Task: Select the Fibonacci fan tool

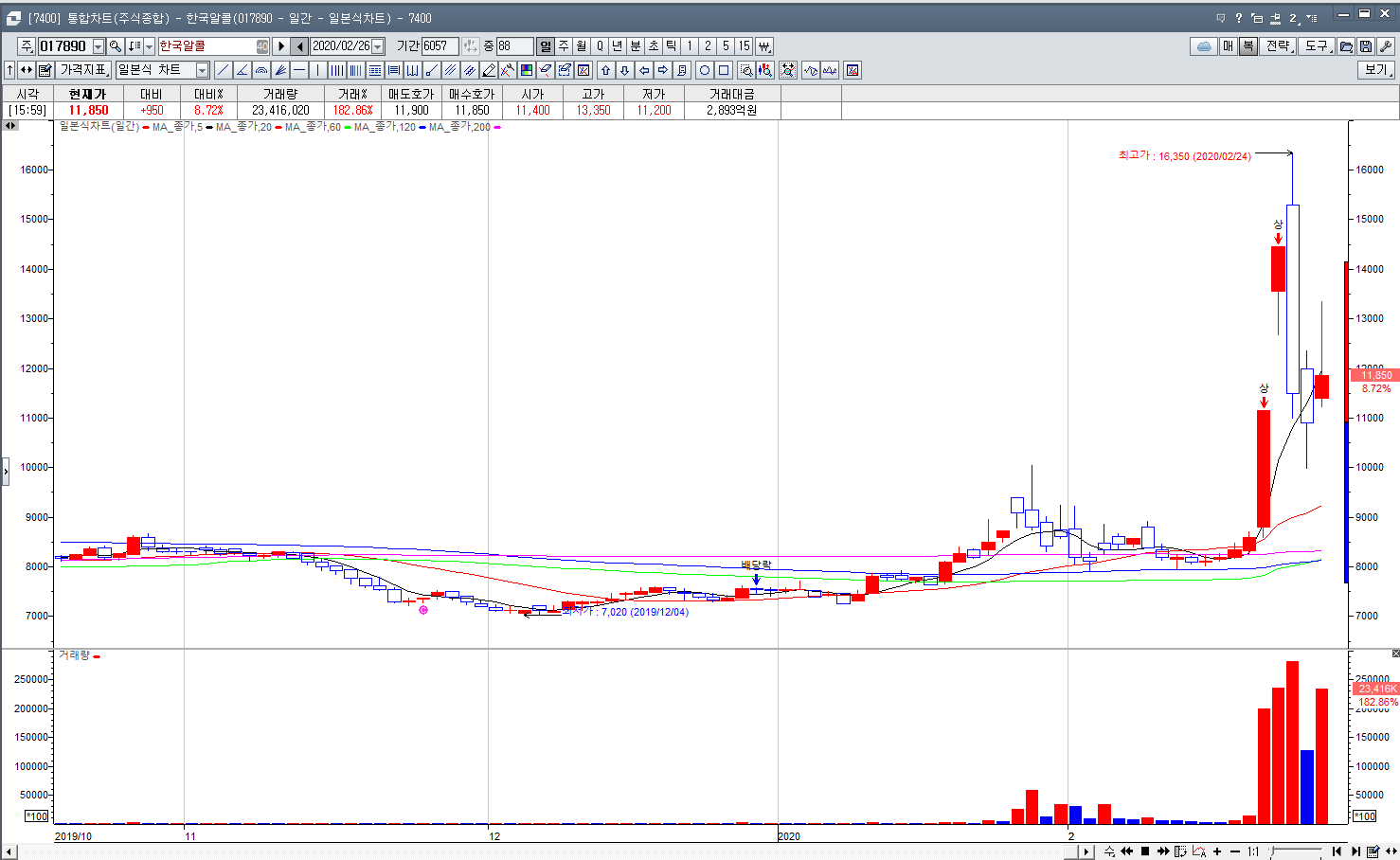Action: (280, 70)
